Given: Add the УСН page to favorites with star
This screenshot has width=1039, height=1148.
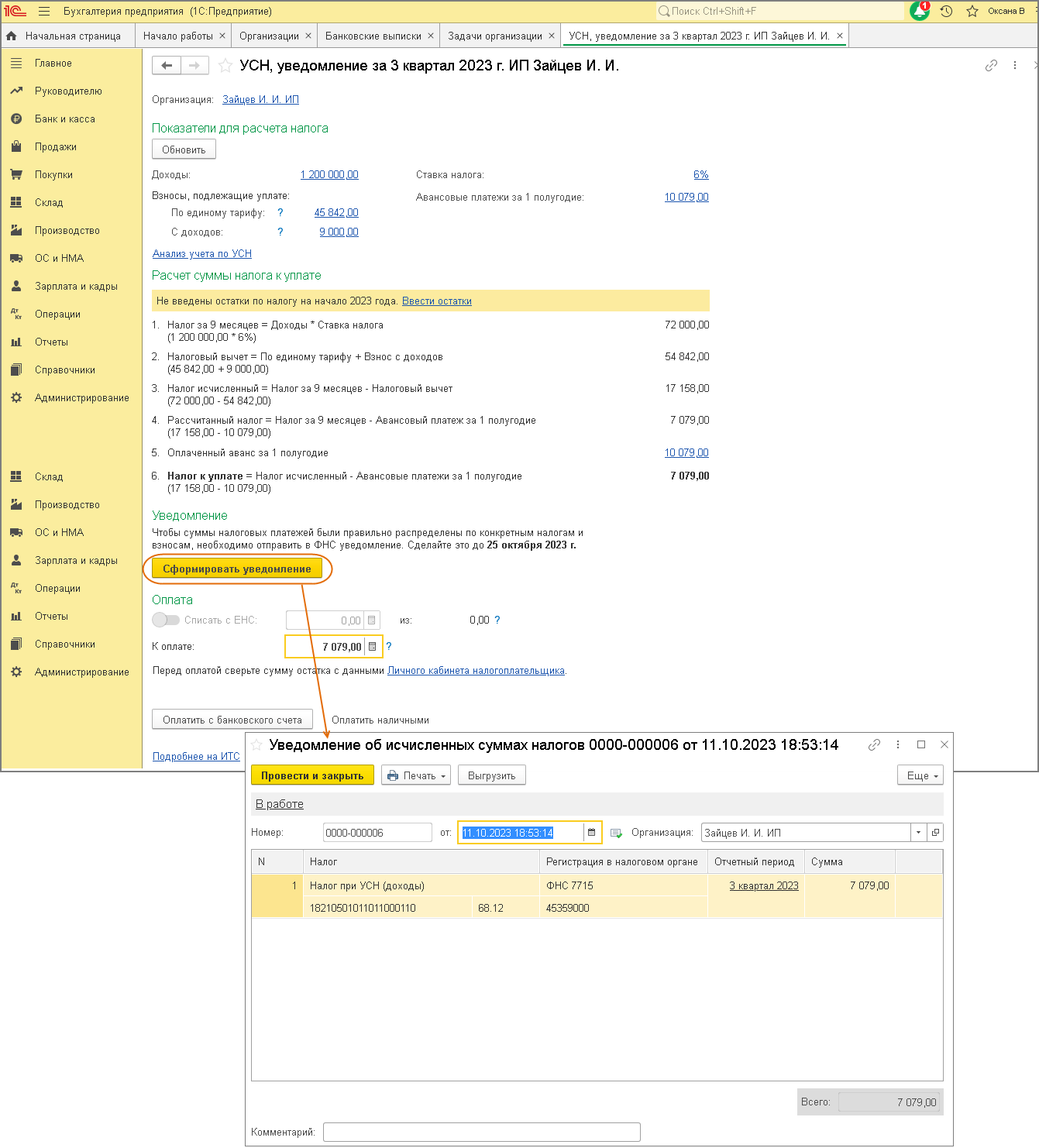Looking at the screenshot, I should [x=225, y=66].
